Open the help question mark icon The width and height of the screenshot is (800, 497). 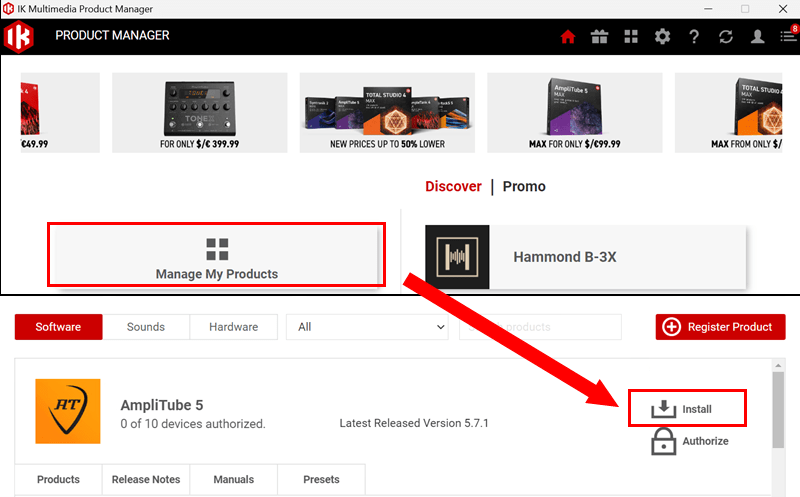(694, 36)
